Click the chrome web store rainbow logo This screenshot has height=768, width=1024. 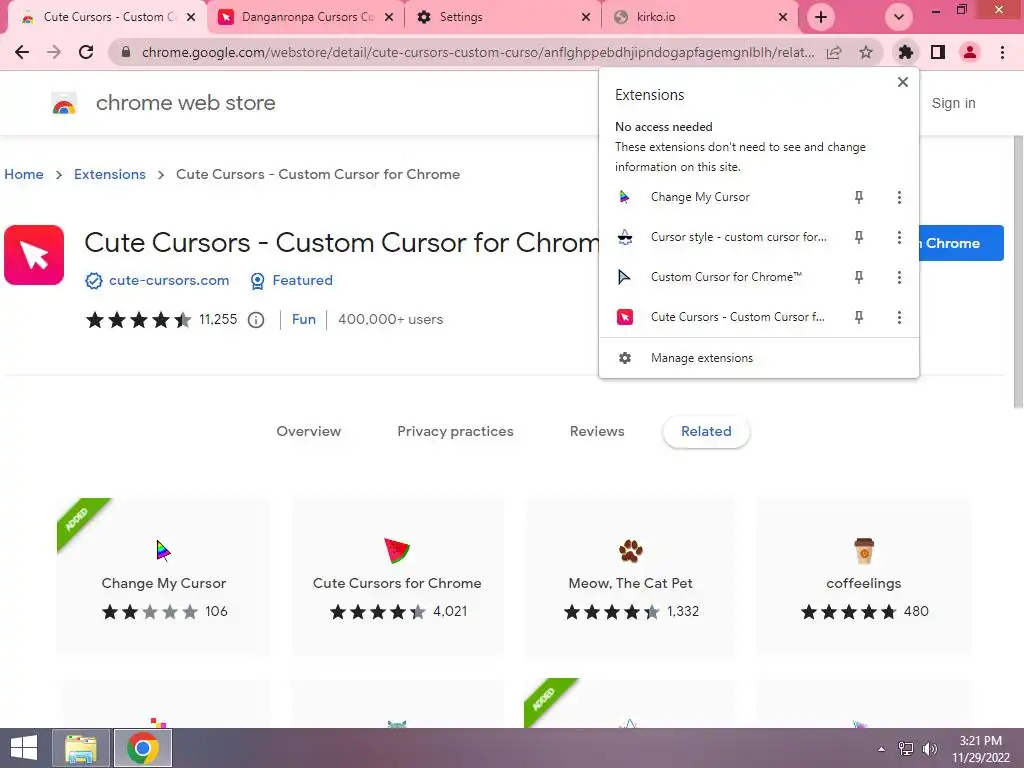coord(64,104)
